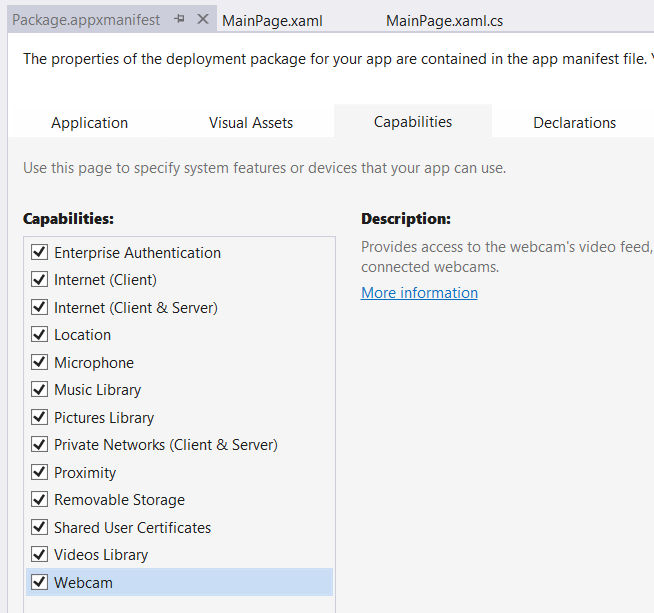The height and width of the screenshot is (613, 654).
Task: Open the Visual Assets tab
Action: [251, 123]
